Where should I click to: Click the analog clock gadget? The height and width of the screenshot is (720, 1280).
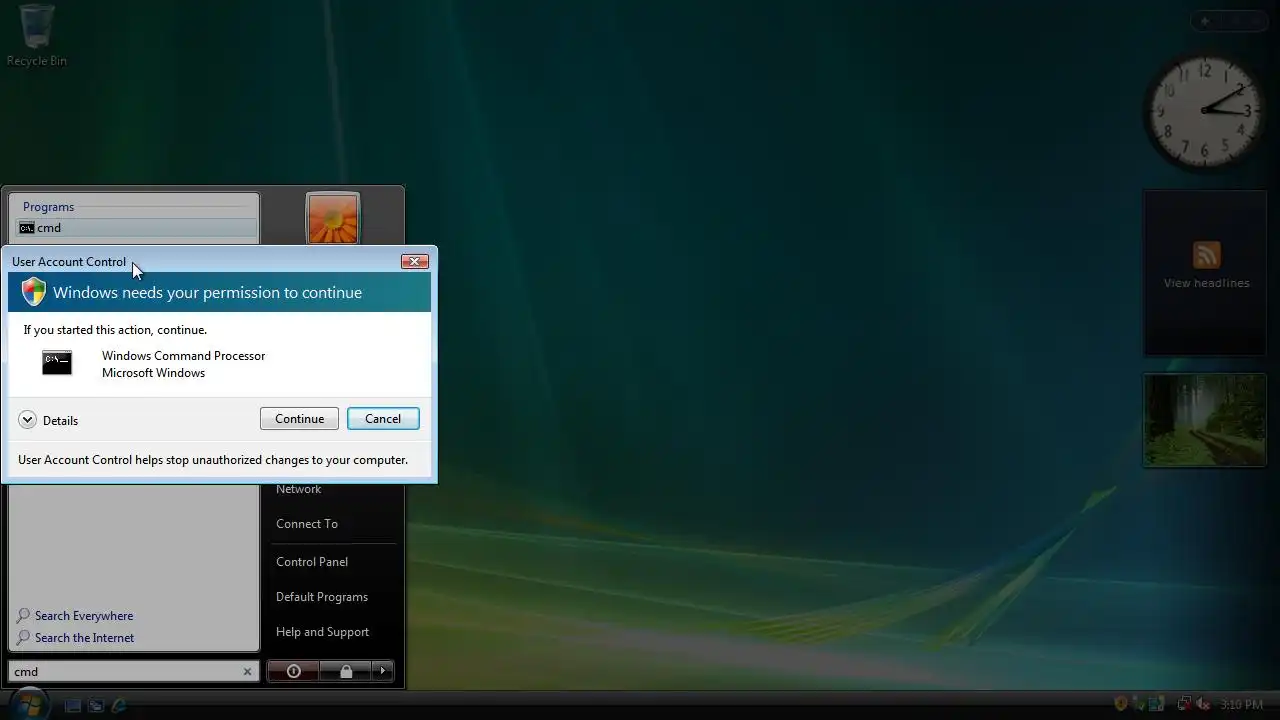[x=1204, y=110]
